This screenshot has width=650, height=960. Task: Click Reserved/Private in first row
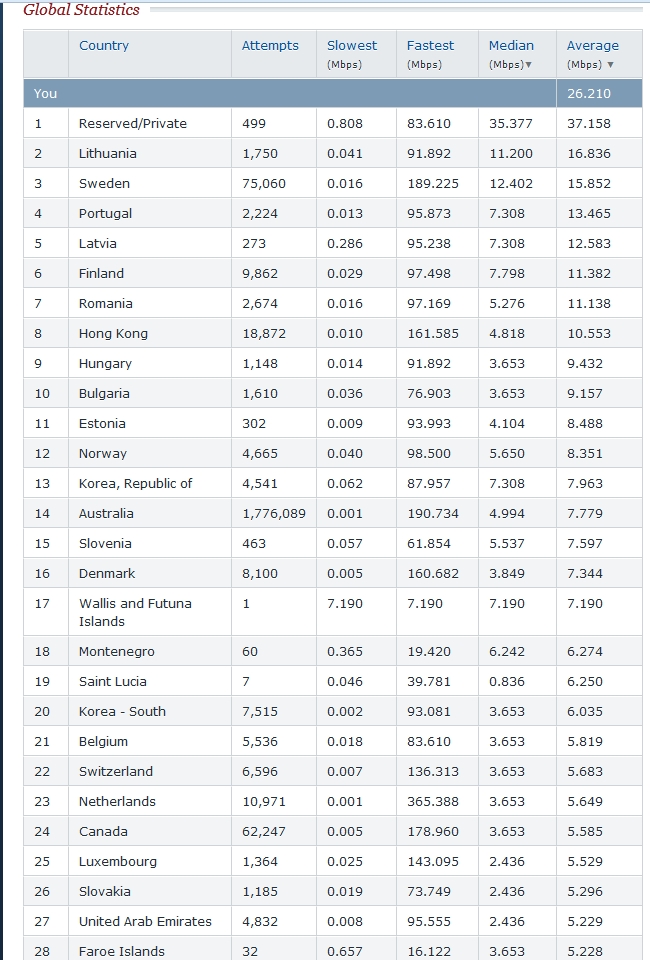pos(133,123)
